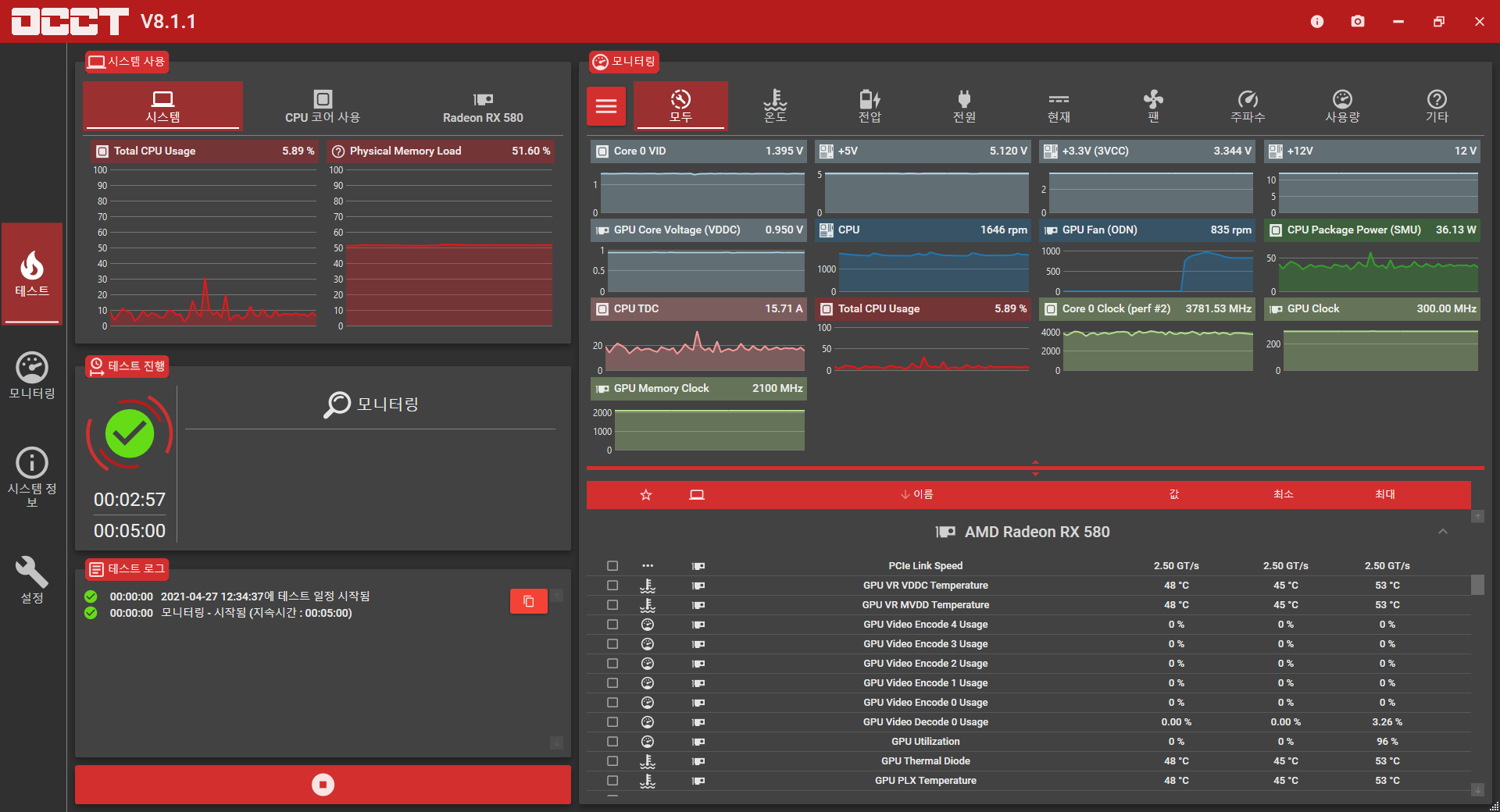Show voltage sensors tab

(870, 106)
